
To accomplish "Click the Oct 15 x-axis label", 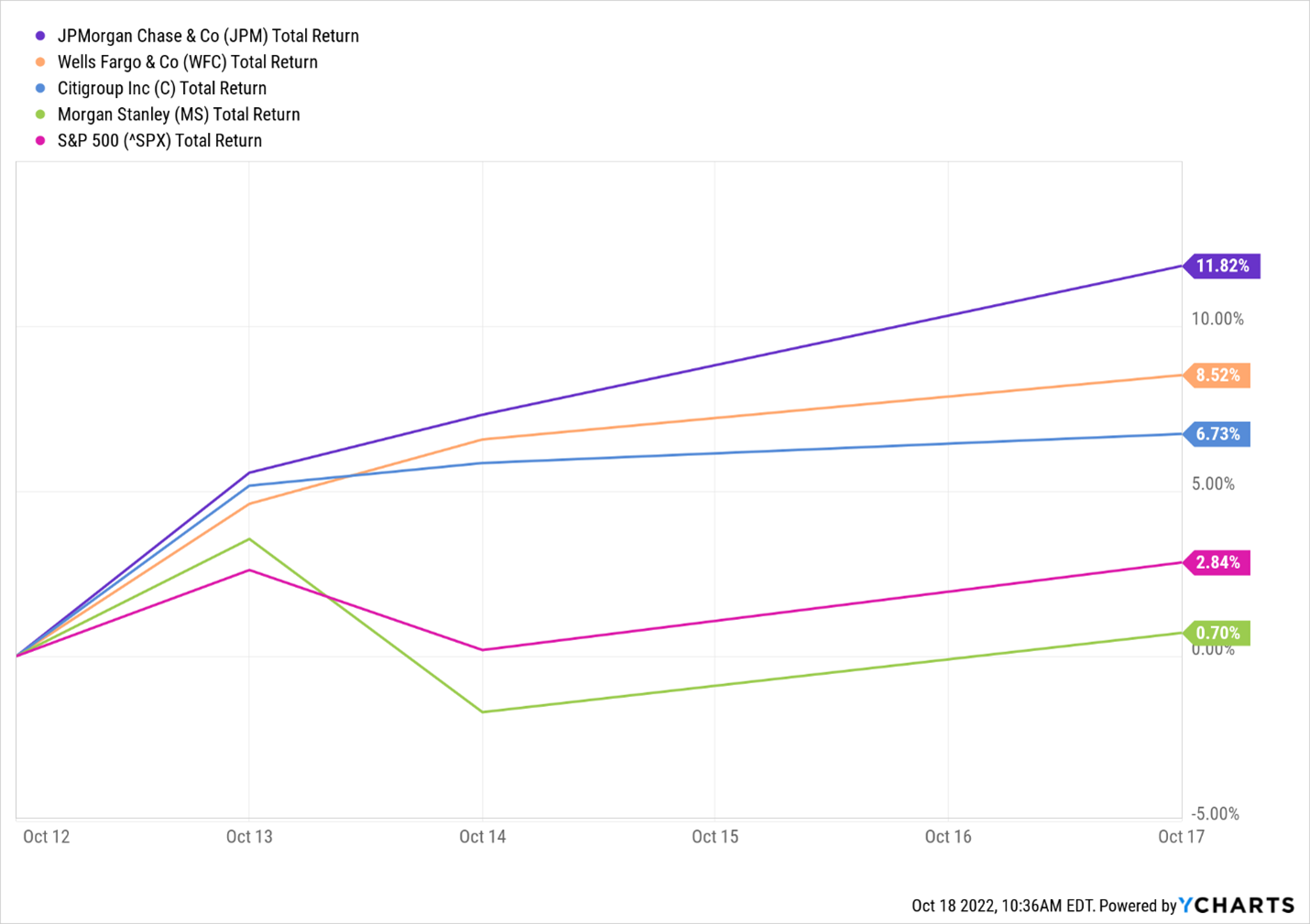I will pyautogui.click(x=715, y=836).
